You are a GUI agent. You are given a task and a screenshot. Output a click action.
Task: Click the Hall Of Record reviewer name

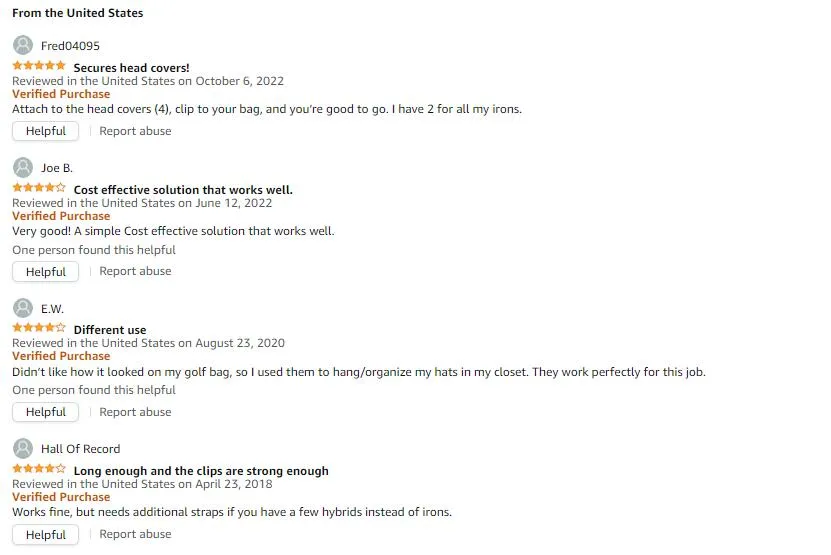81,449
